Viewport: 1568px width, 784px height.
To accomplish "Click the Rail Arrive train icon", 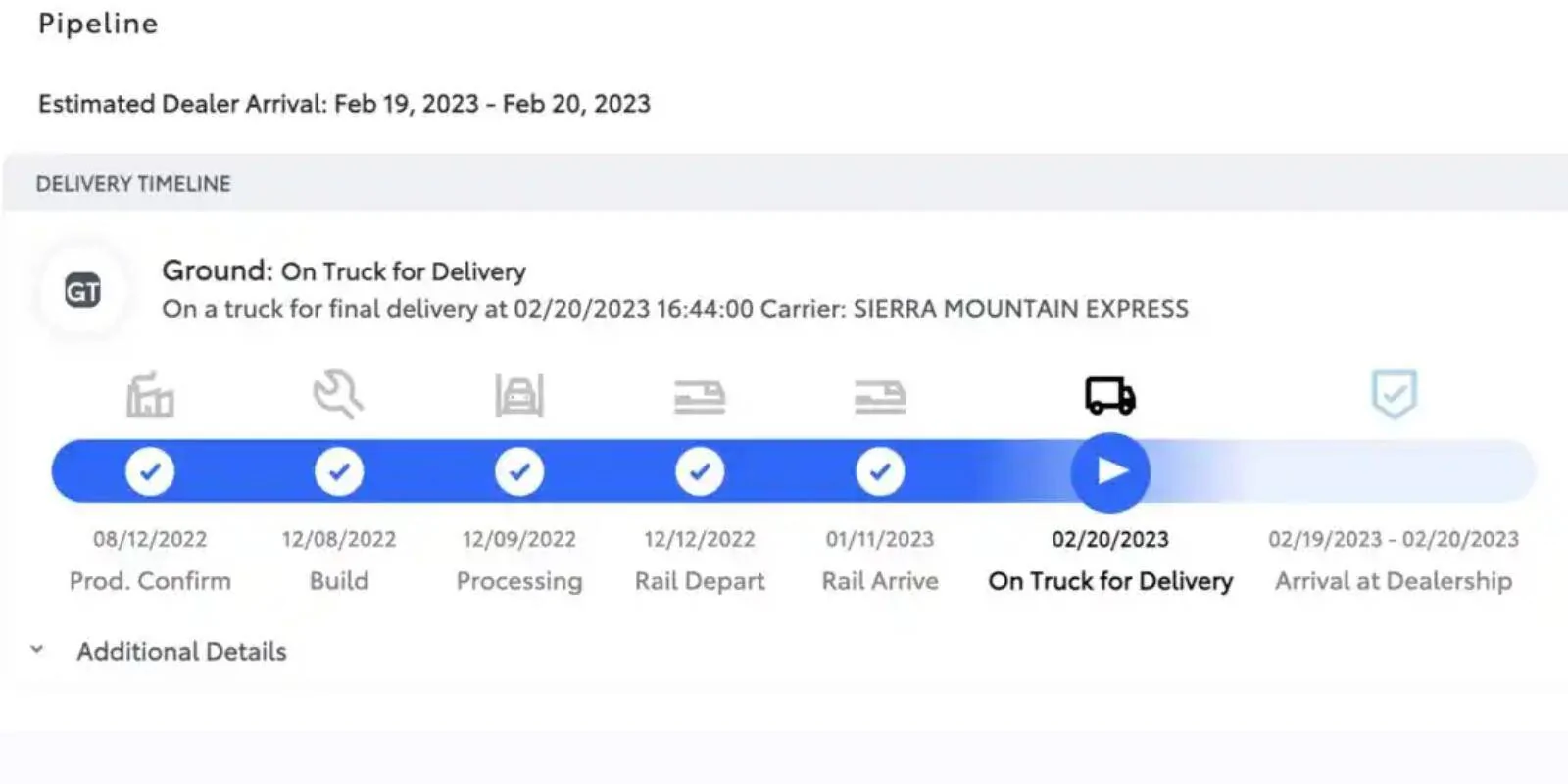I will click(x=880, y=397).
